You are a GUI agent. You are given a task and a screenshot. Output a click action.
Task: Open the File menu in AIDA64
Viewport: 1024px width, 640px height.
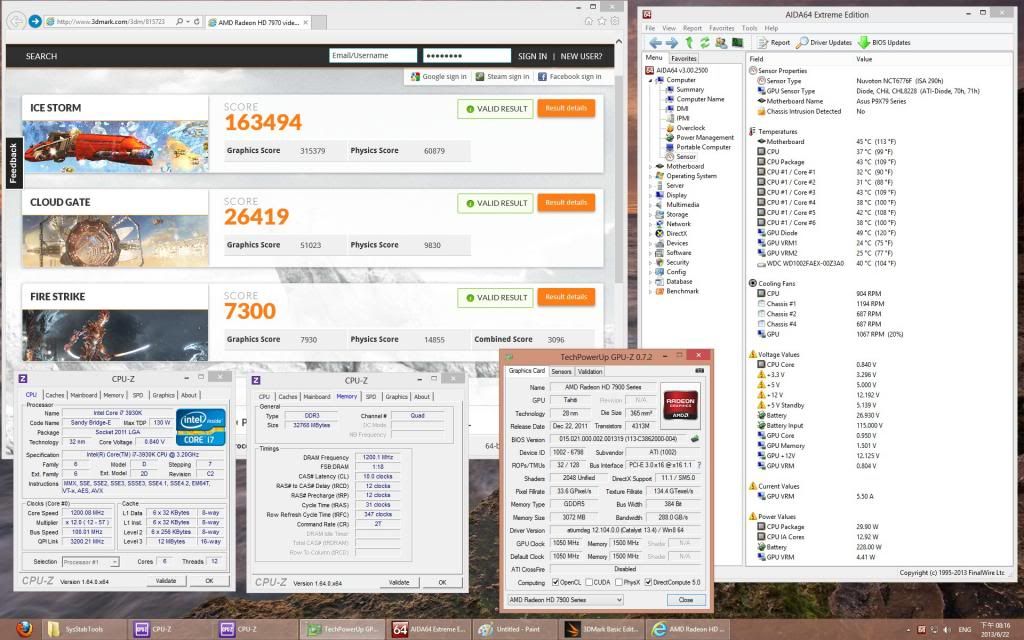pos(650,29)
